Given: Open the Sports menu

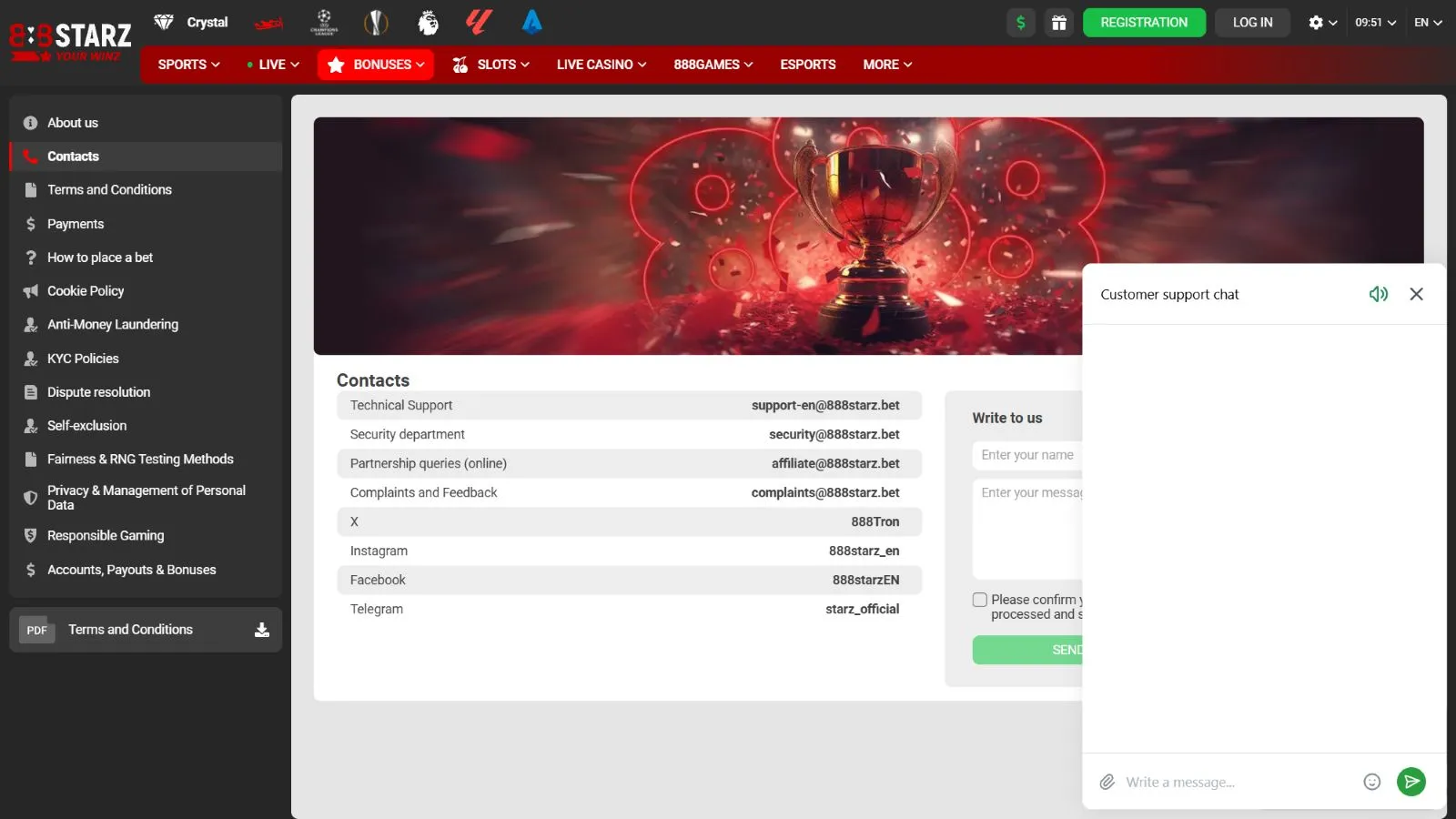Looking at the screenshot, I should (x=188, y=65).
